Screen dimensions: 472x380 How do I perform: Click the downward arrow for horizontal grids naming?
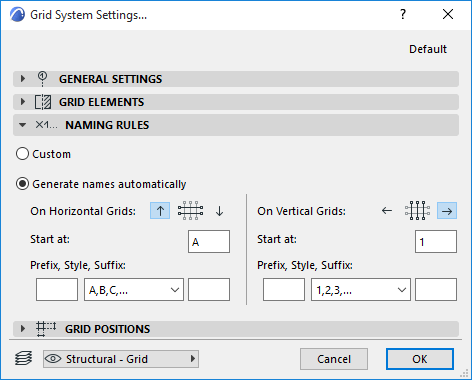[x=219, y=211]
